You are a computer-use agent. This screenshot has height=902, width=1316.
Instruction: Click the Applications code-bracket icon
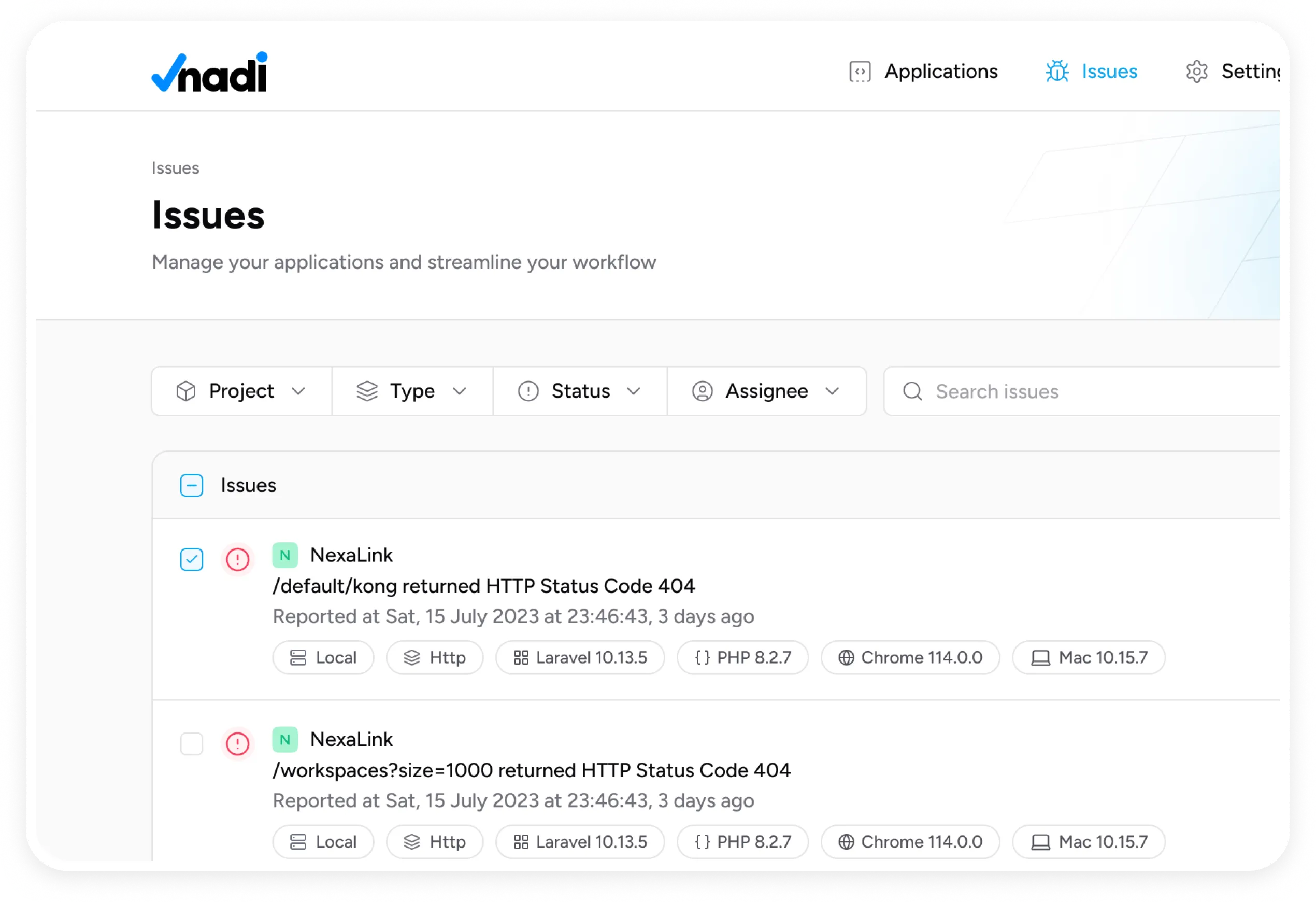click(x=860, y=72)
